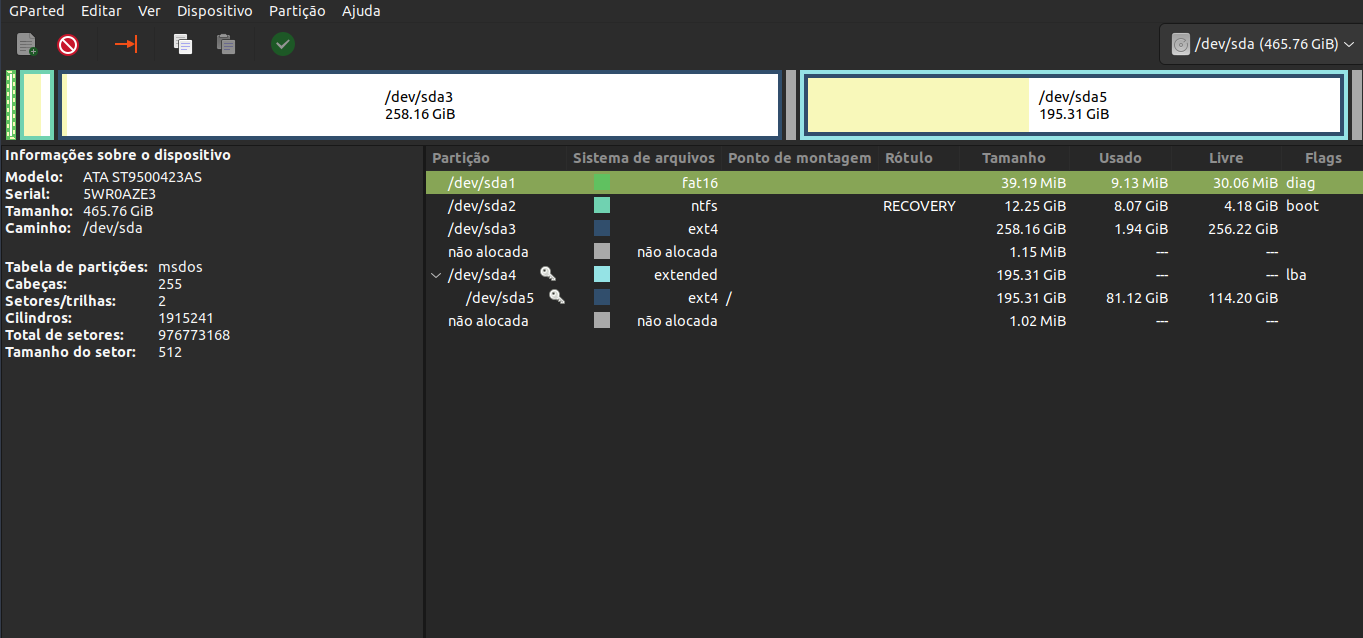The width and height of the screenshot is (1363, 638).
Task: Click the key icon beside /dev/sda5
Action: click(556, 297)
